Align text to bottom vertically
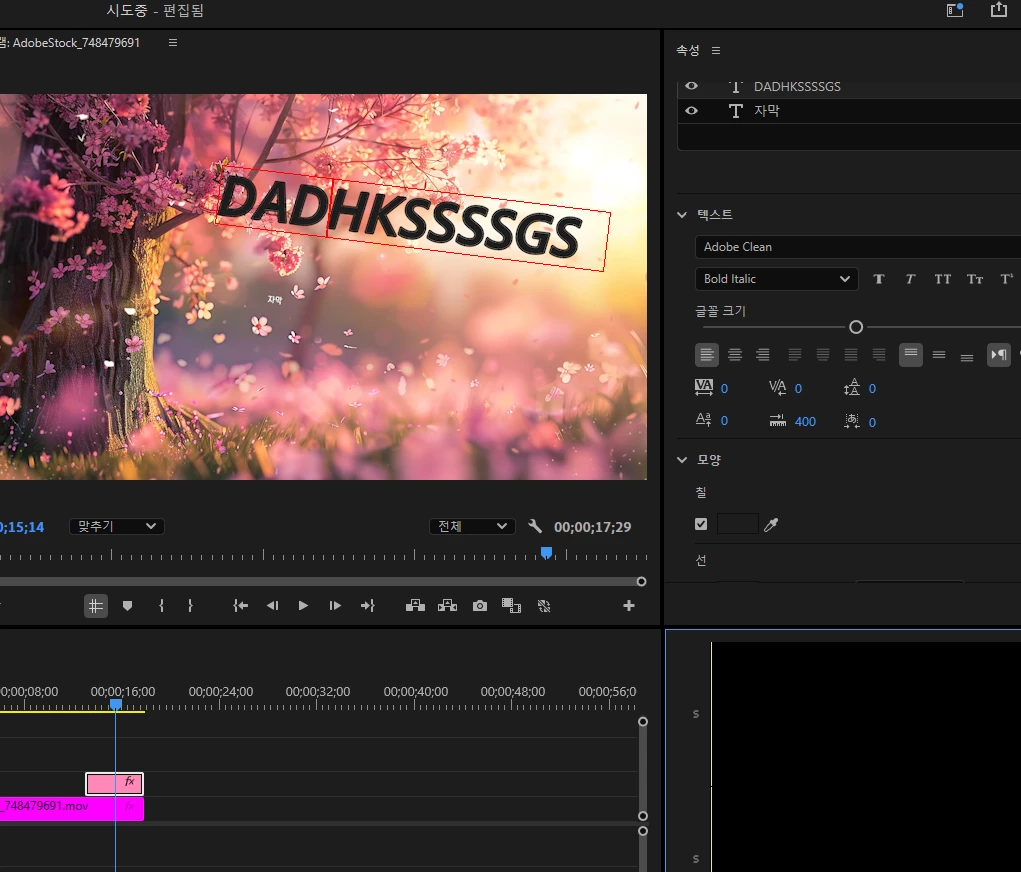Screen dimensions: 1021x872 [x=966, y=356]
